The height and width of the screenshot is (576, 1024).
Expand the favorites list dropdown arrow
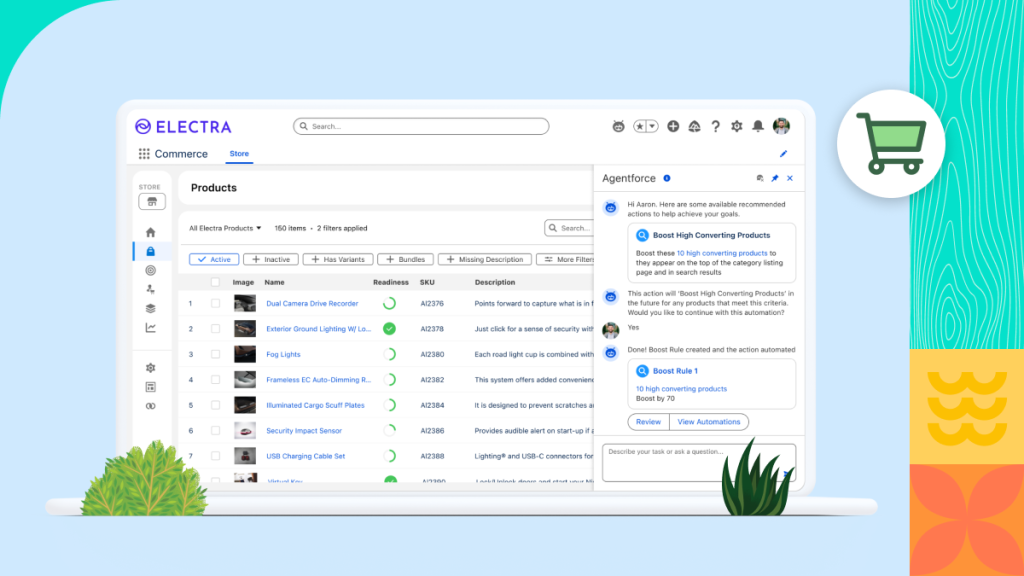tap(652, 126)
